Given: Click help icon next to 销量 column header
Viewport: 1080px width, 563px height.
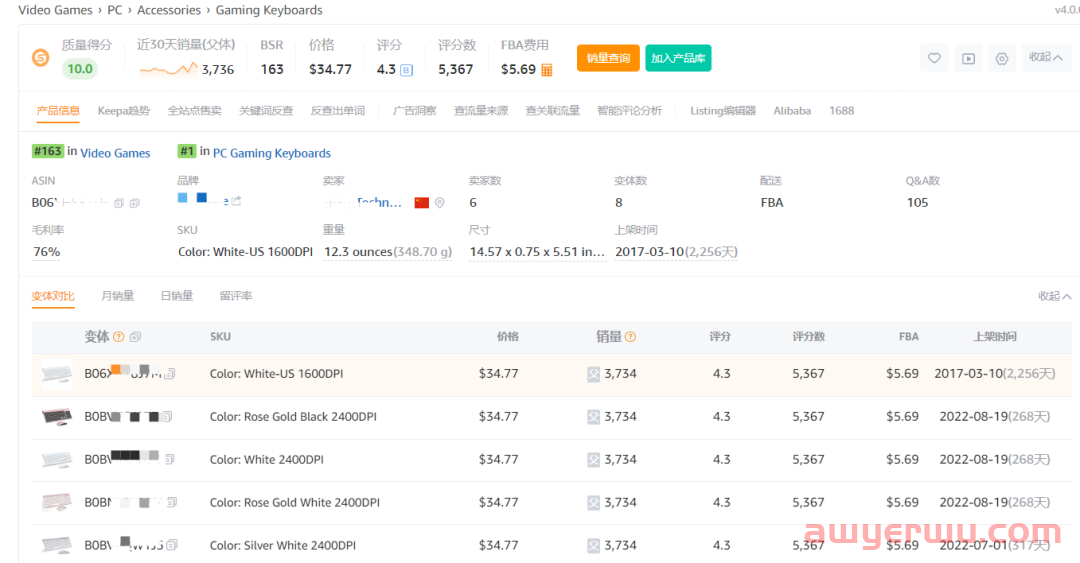Looking at the screenshot, I should click(x=631, y=337).
